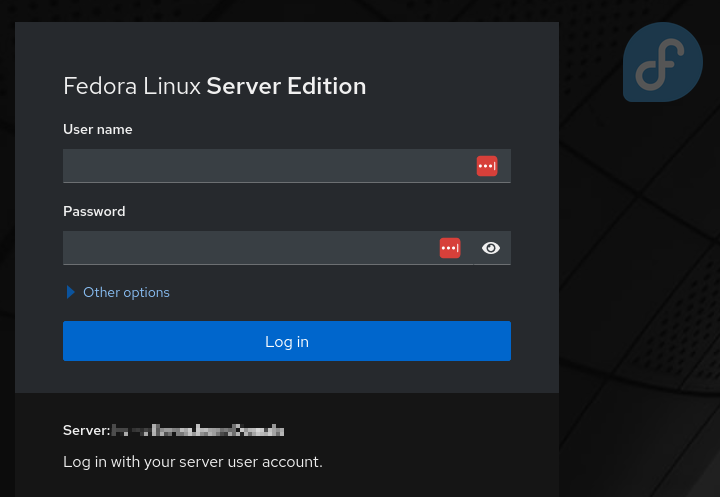Focus the User name input field

coord(265,166)
